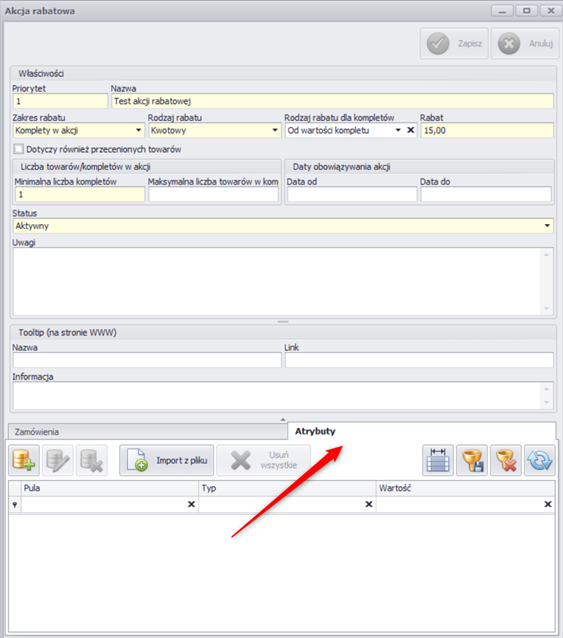
Task: Clear the Pula column filter
Action: click(191, 504)
